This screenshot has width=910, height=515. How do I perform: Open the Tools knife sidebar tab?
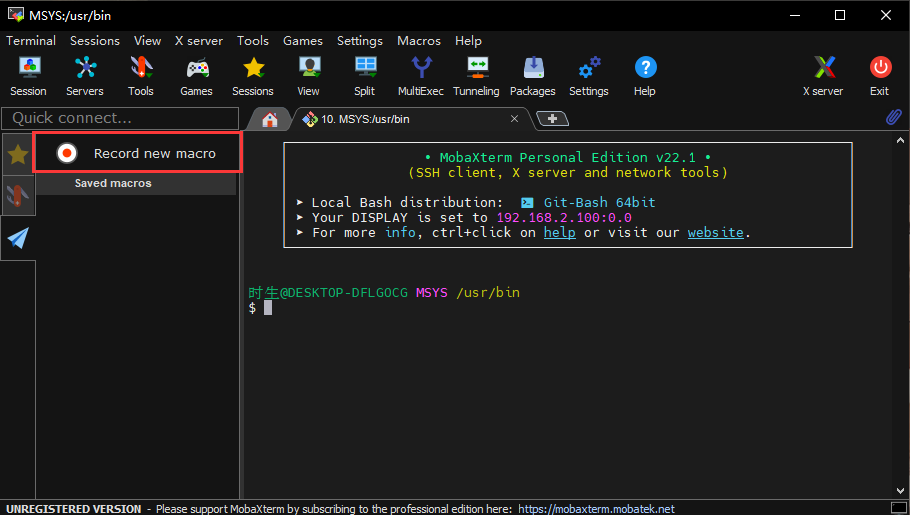click(x=18, y=195)
